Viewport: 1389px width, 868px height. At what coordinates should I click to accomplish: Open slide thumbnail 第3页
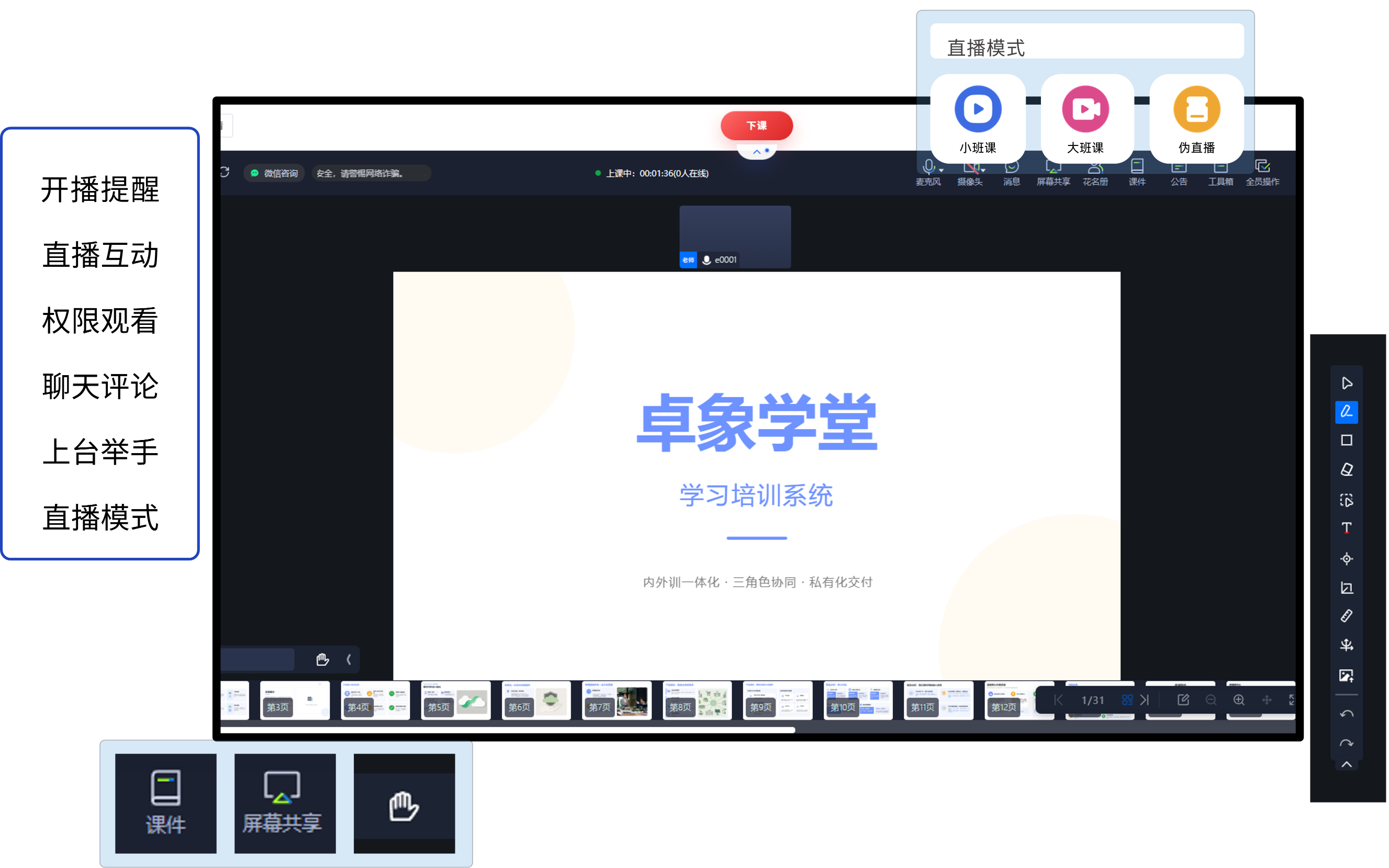tap(295, 701)
